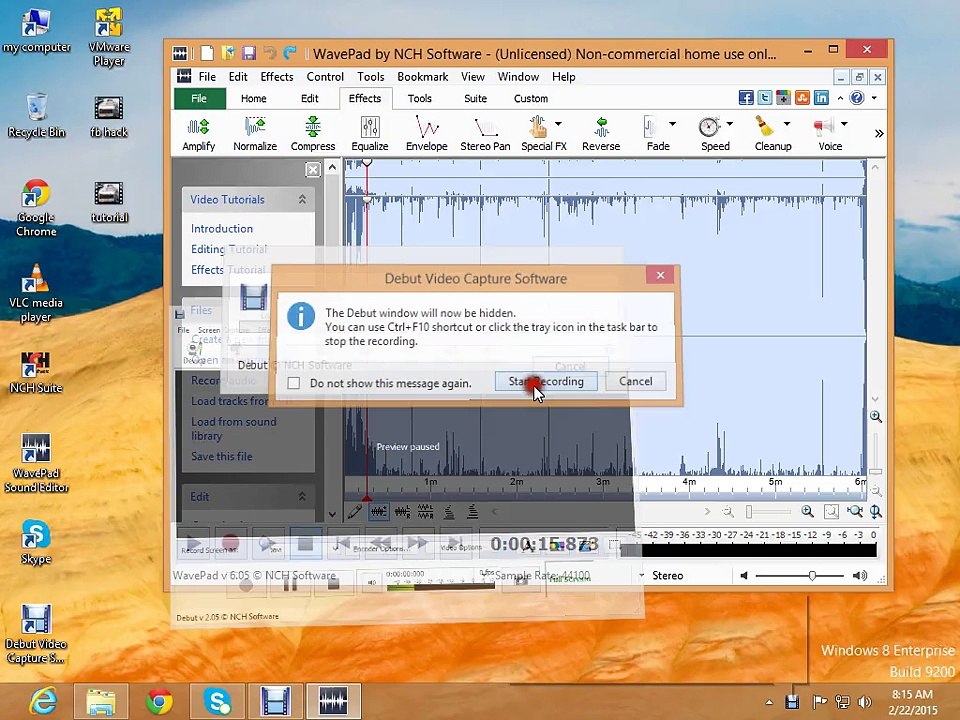Viewport: 960px width, 720px height.
Task: Click the Cleanup broom icon
Action: tap(764, 127)
